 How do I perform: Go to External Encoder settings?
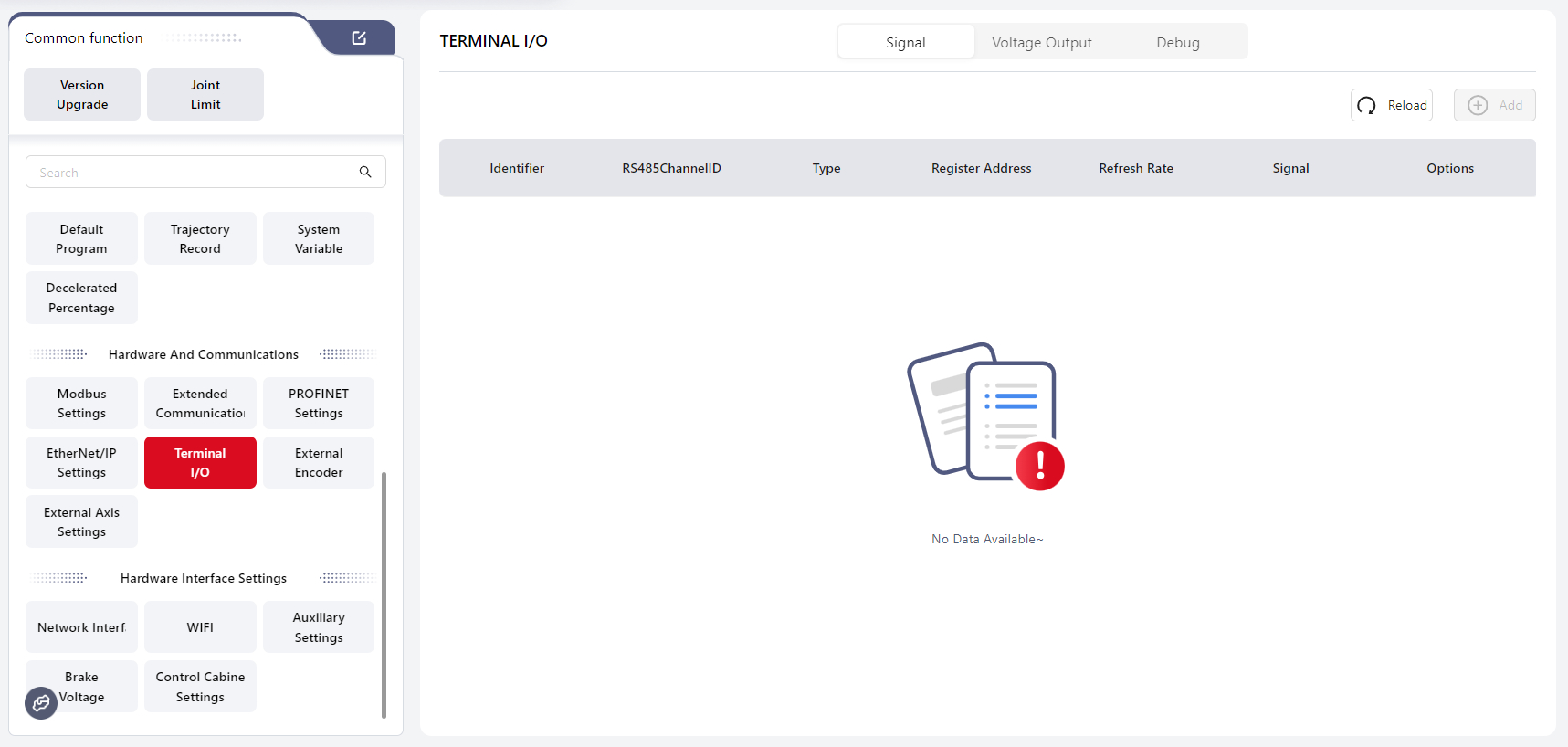point(319,462)
